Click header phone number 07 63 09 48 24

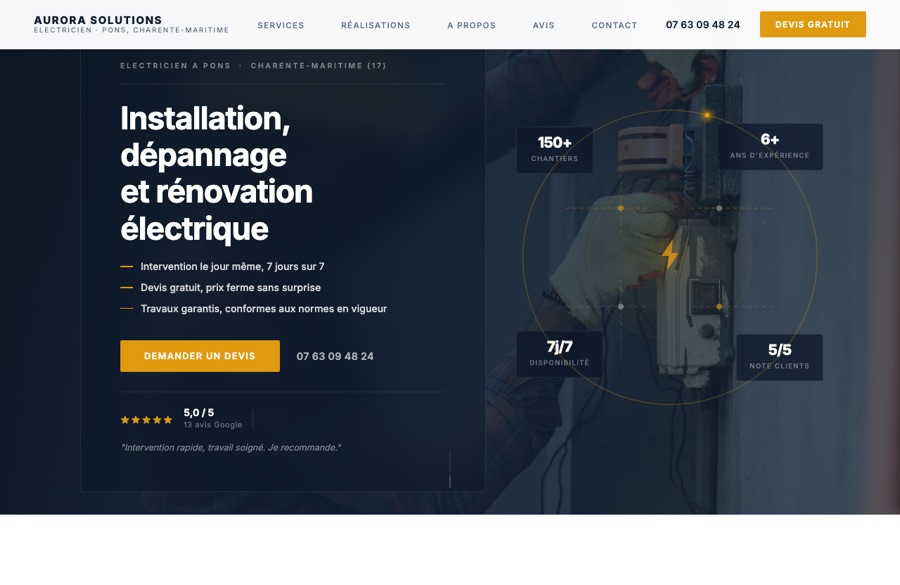(703, 25)
